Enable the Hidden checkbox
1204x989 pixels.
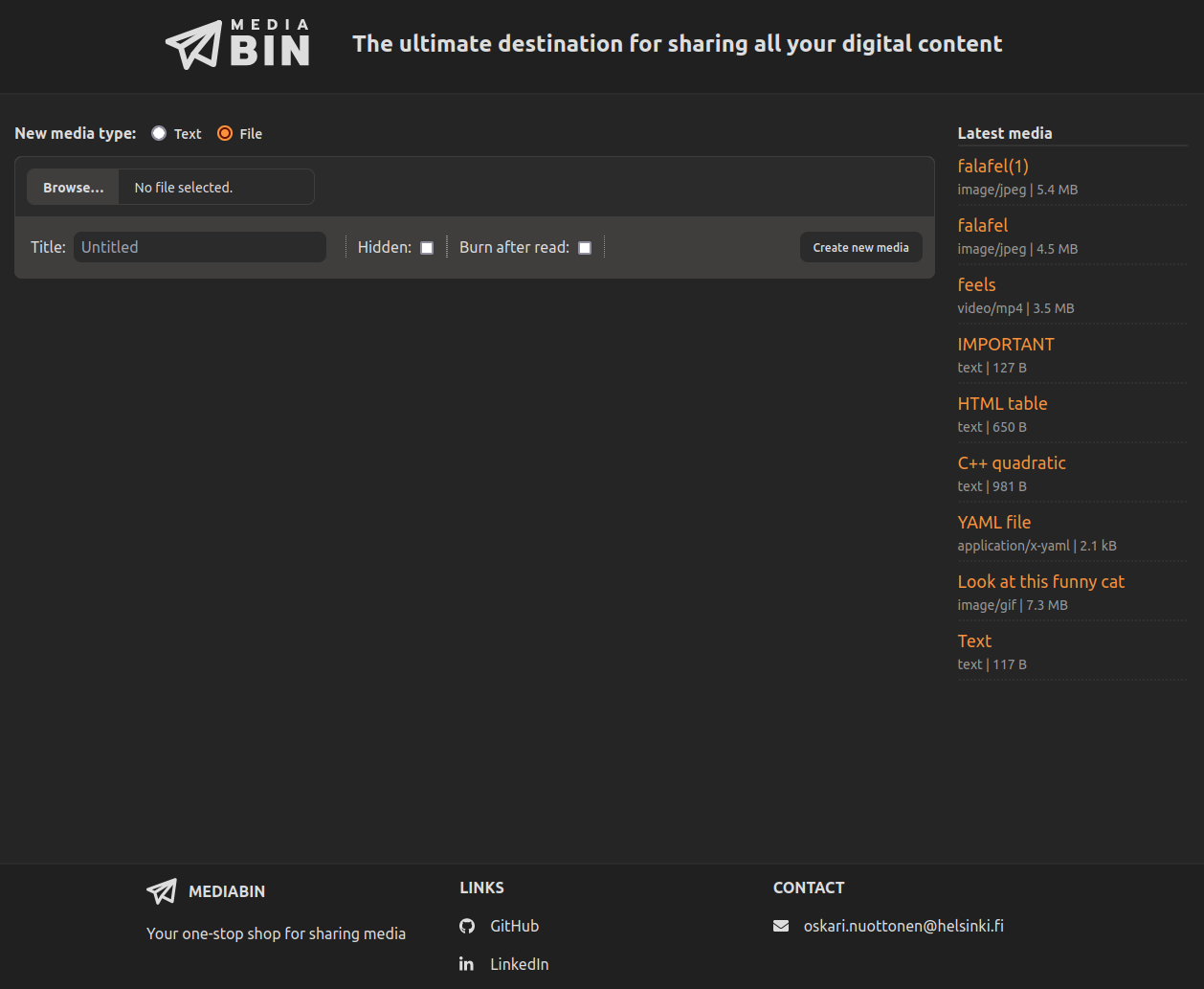pos(427,247)
